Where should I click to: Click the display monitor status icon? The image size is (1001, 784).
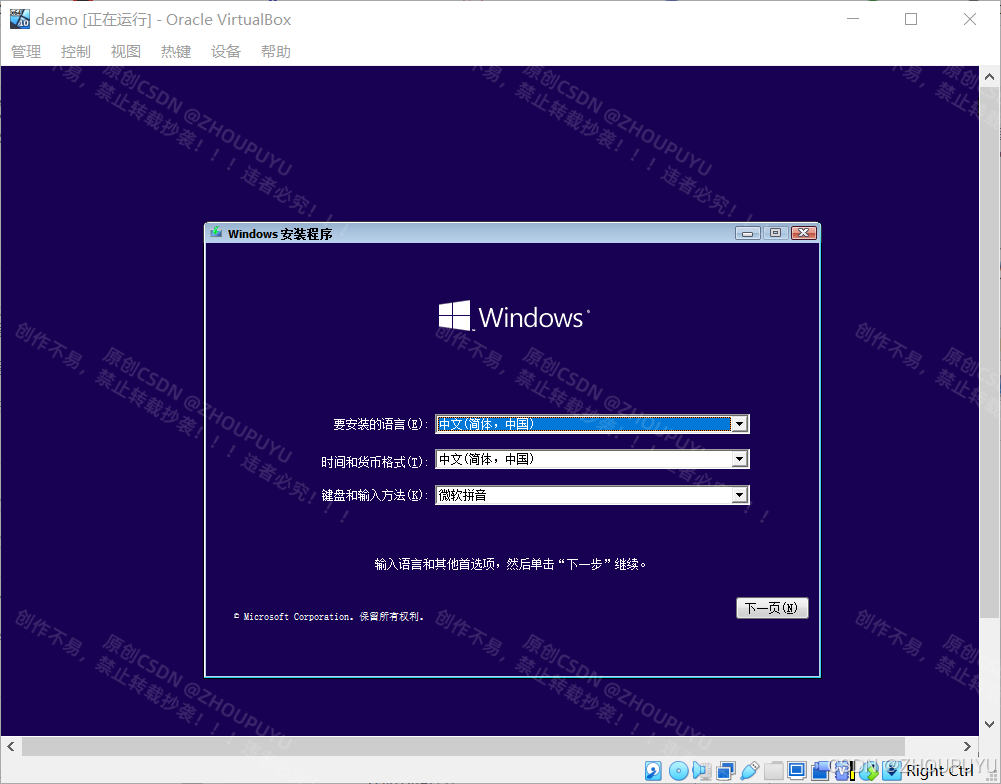click(797, 771)
